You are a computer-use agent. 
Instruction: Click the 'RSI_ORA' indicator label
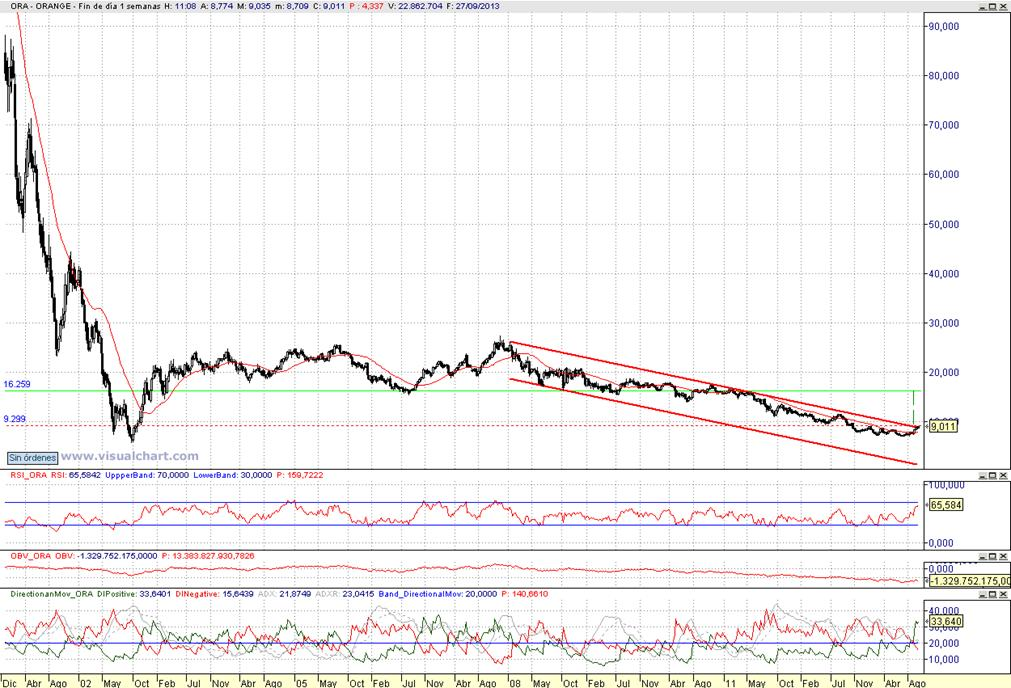pyautogui.click(x=29, y=475)
